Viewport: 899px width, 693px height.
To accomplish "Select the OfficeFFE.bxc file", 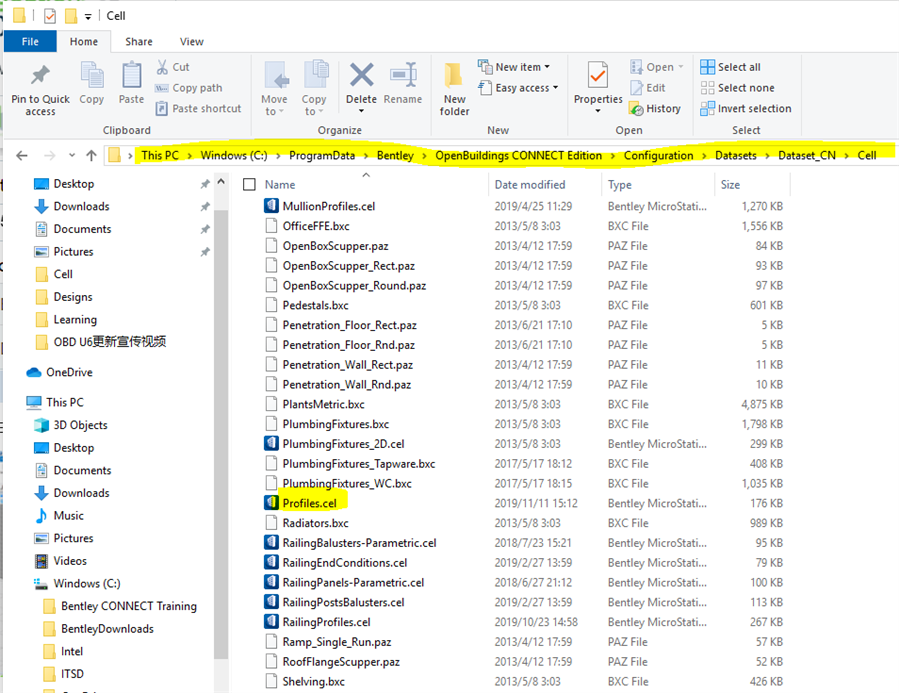I will point(316,226).
